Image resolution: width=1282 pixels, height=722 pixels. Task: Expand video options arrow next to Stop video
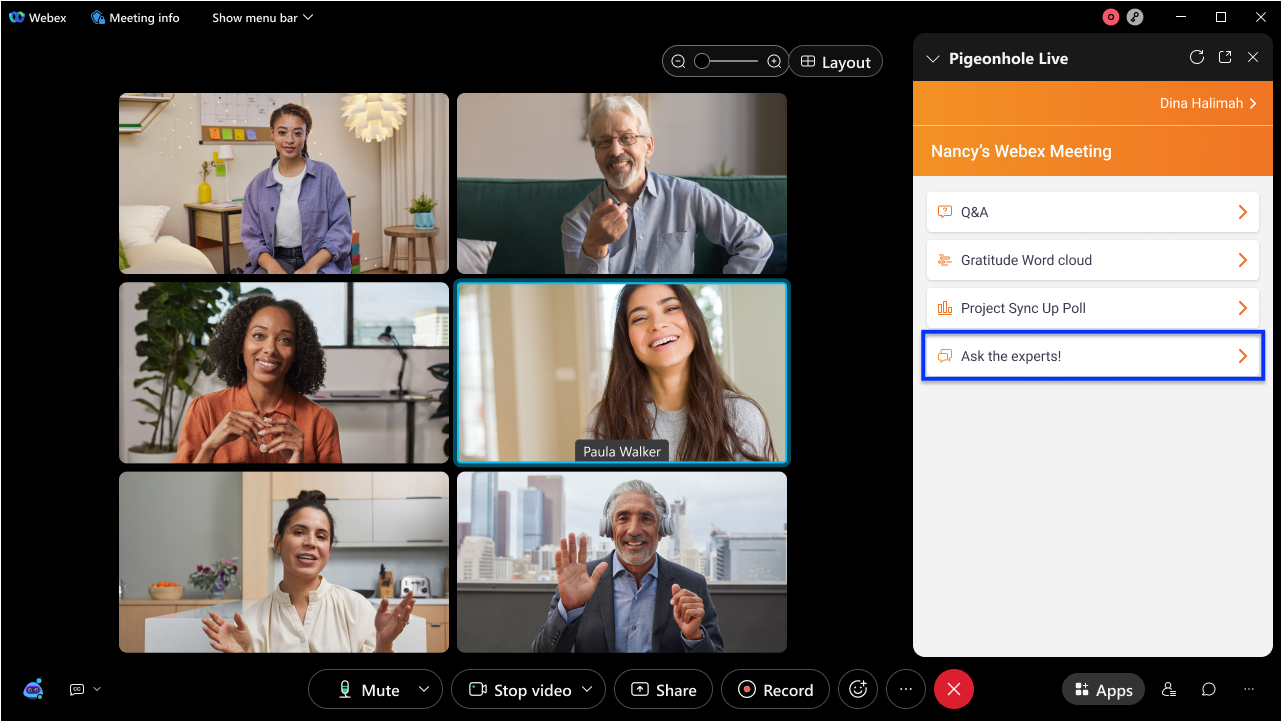point(588,690)
